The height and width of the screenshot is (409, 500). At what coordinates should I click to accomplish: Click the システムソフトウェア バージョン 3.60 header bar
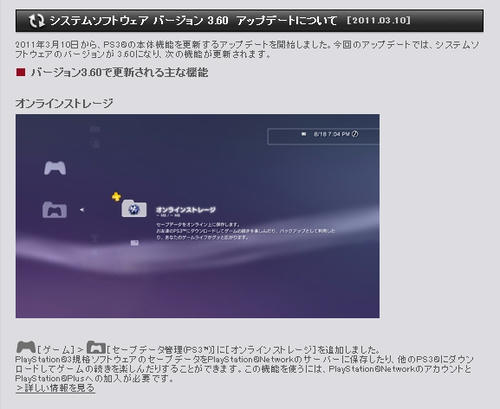(249, 21)
